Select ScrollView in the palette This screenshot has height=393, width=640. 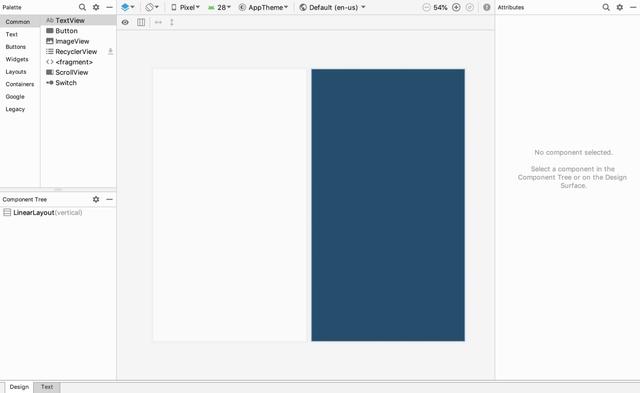(79, 72)
